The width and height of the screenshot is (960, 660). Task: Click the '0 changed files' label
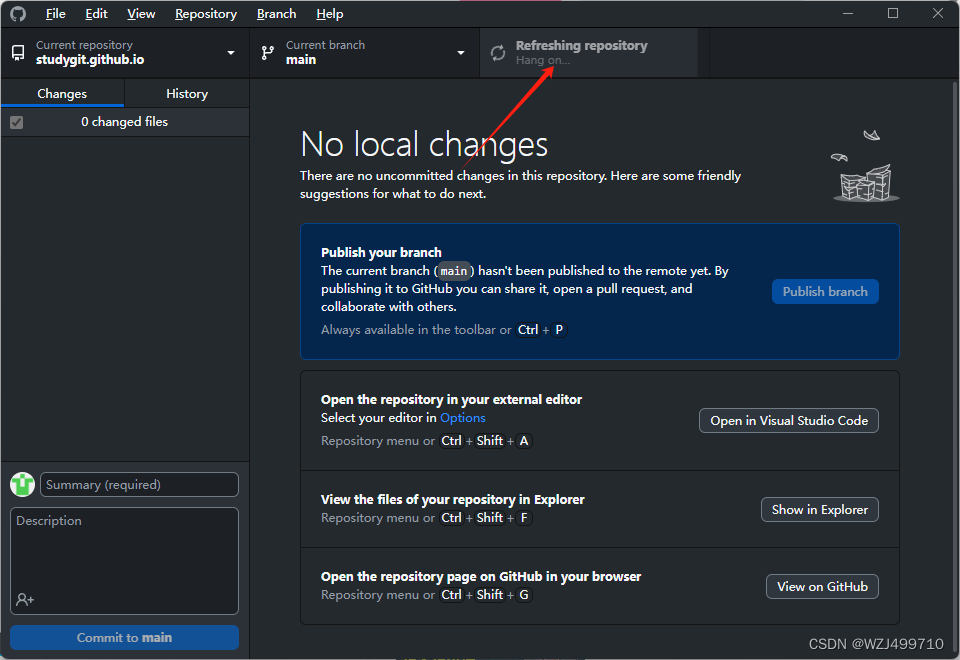(124, 122)
